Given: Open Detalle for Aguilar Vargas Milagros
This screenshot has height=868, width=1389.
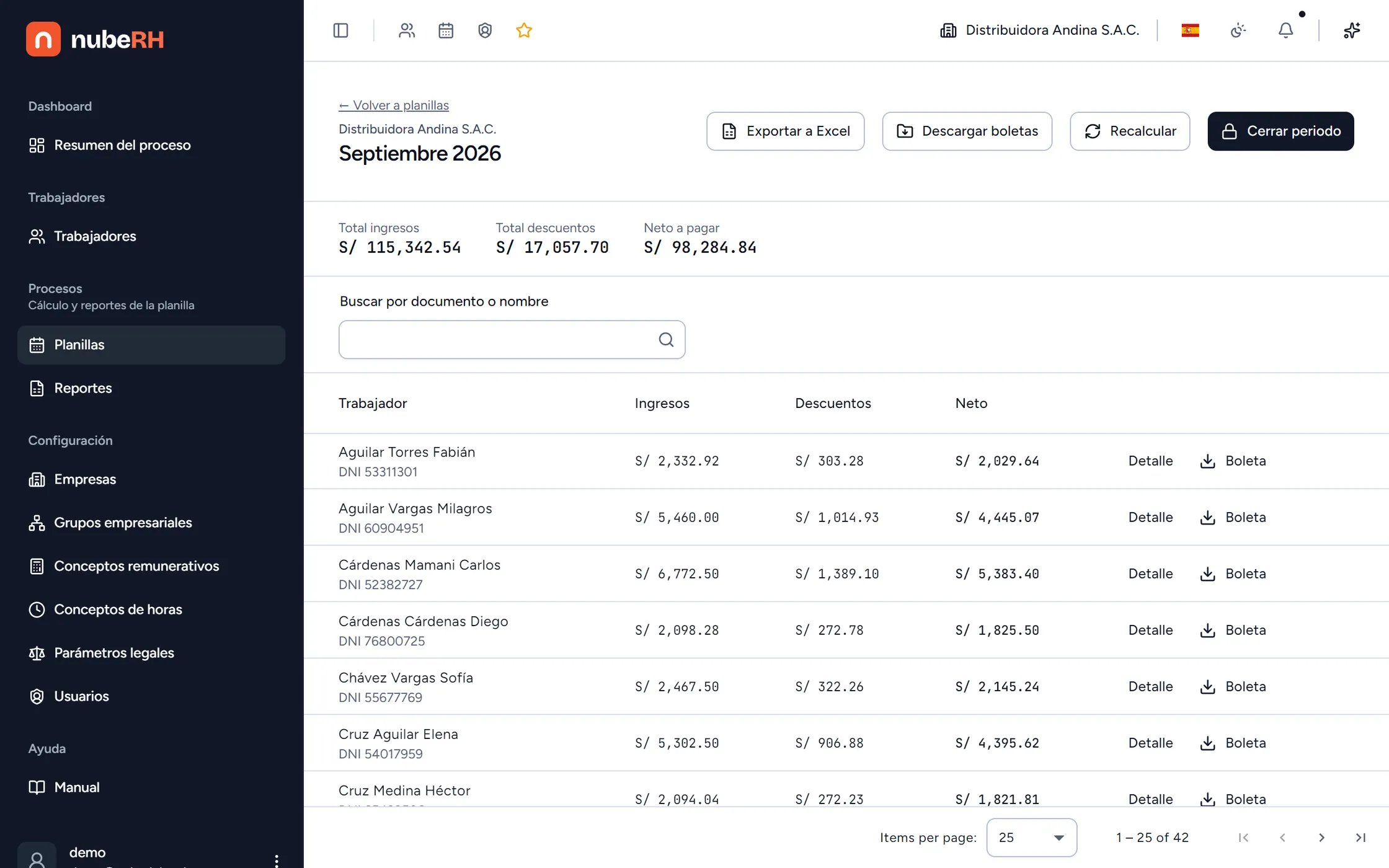Looking at the screenshot, I should pyautogui.click(x=1150, y=517).
